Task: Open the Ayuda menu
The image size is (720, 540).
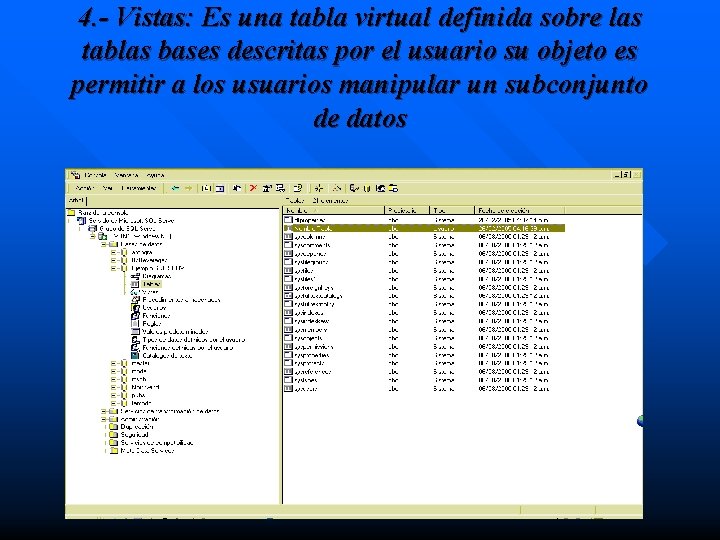Action: pyautogui.click(x=155, y=175)
